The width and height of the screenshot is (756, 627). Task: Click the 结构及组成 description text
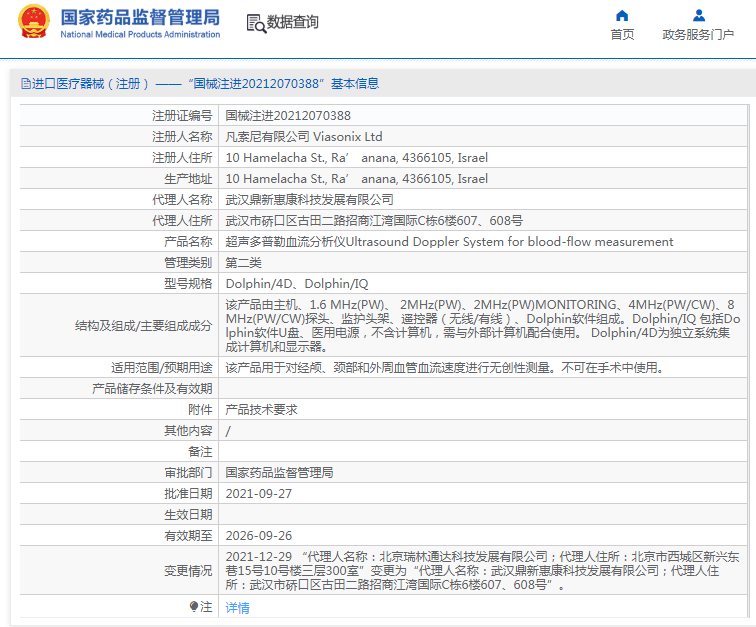[482, 326]
